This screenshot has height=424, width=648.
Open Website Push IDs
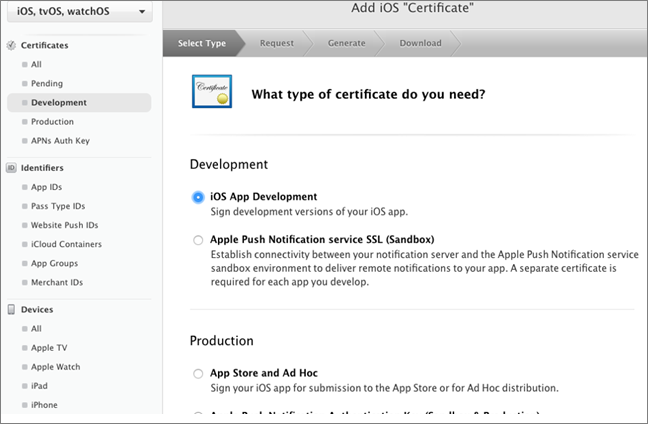click(x=64, y=225)
